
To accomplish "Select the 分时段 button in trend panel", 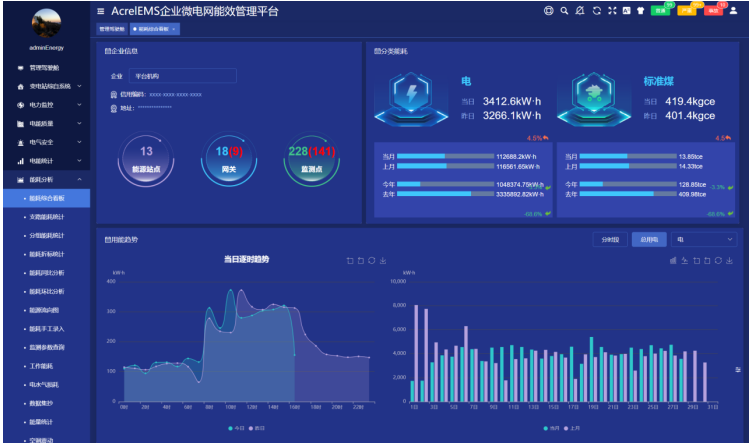I will [x=610, y=239].
